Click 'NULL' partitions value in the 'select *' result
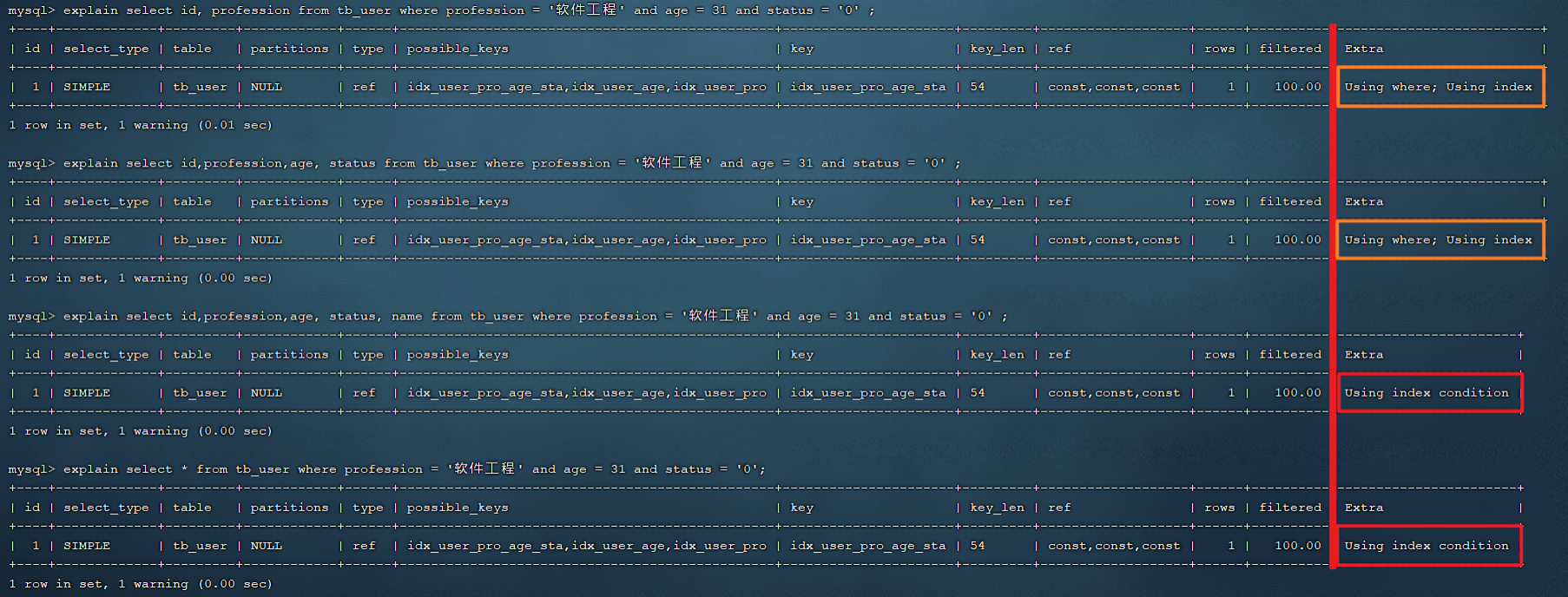The width and height of the screenshot is (1568, 597). click(x=267, y=546)
